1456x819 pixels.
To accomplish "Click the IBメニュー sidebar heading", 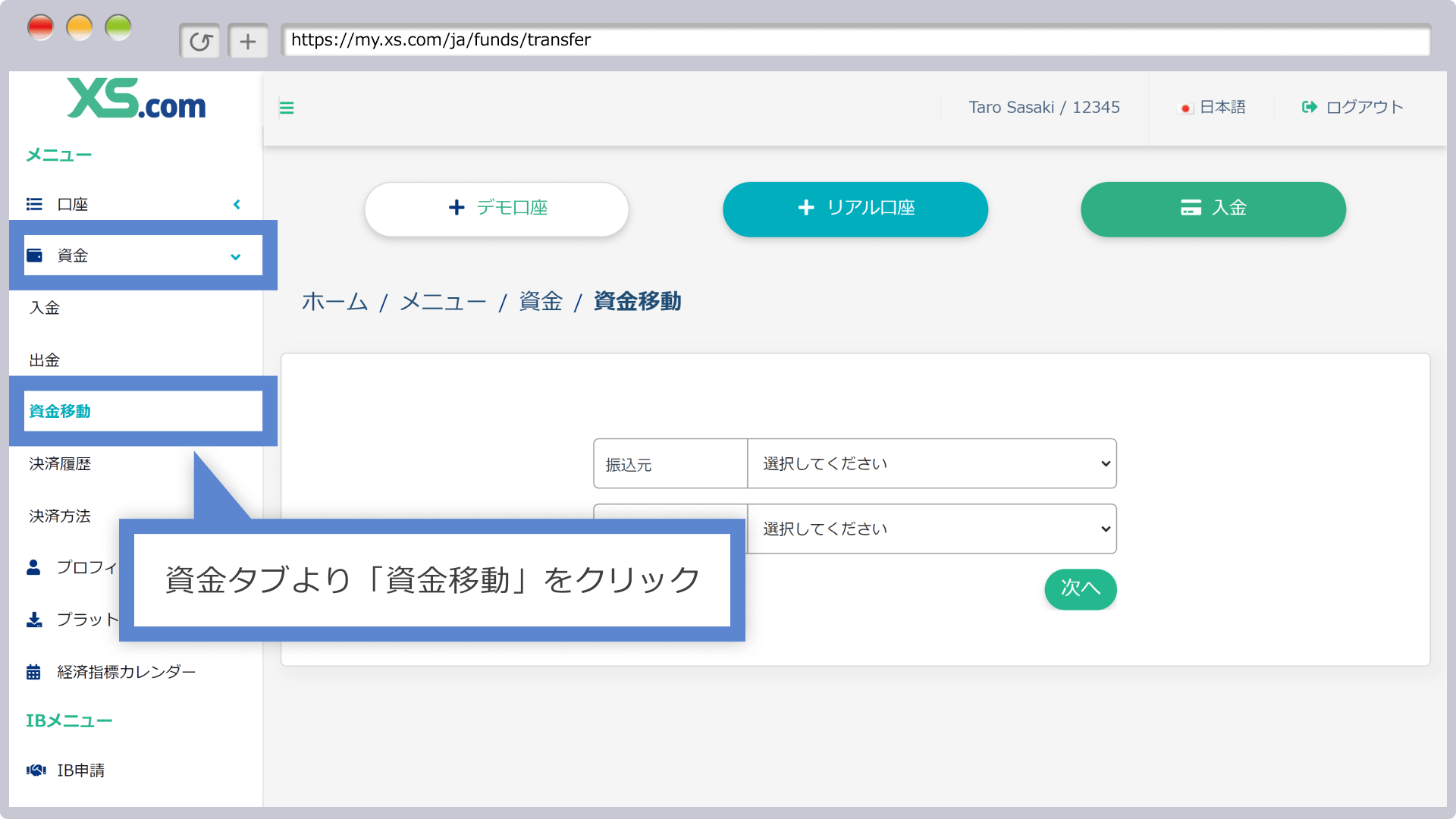I will pos(69,721).
